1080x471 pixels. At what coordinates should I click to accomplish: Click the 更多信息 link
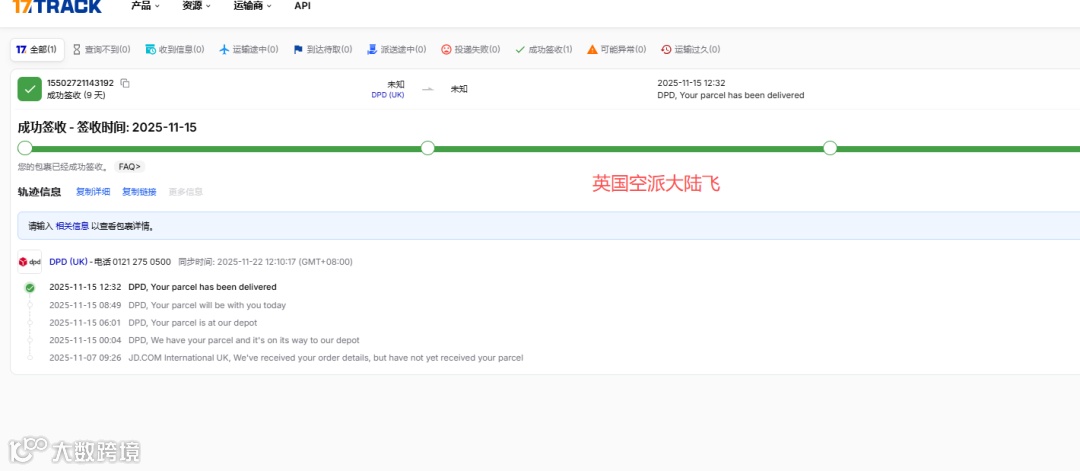(186, 192)
